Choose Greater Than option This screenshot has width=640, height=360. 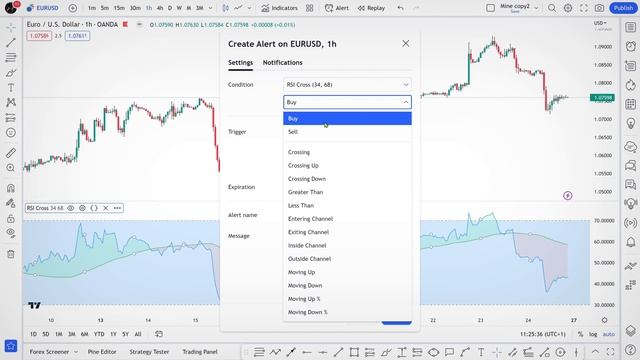tap(347, 192)
